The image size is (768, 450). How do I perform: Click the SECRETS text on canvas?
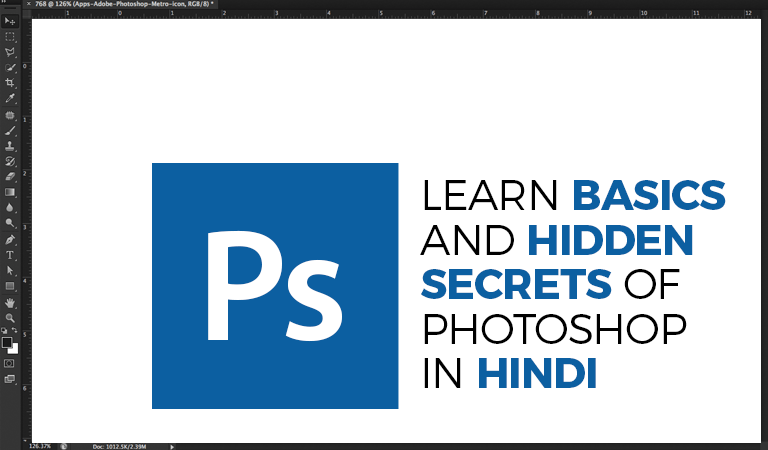pyautogui.click(x=516, y=284)
